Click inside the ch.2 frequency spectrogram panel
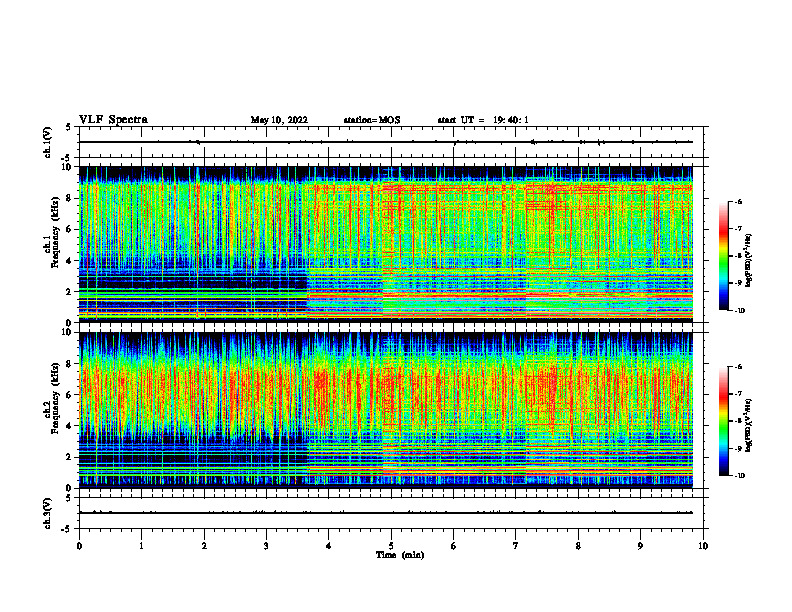792x612 pixels. (391, 410)
